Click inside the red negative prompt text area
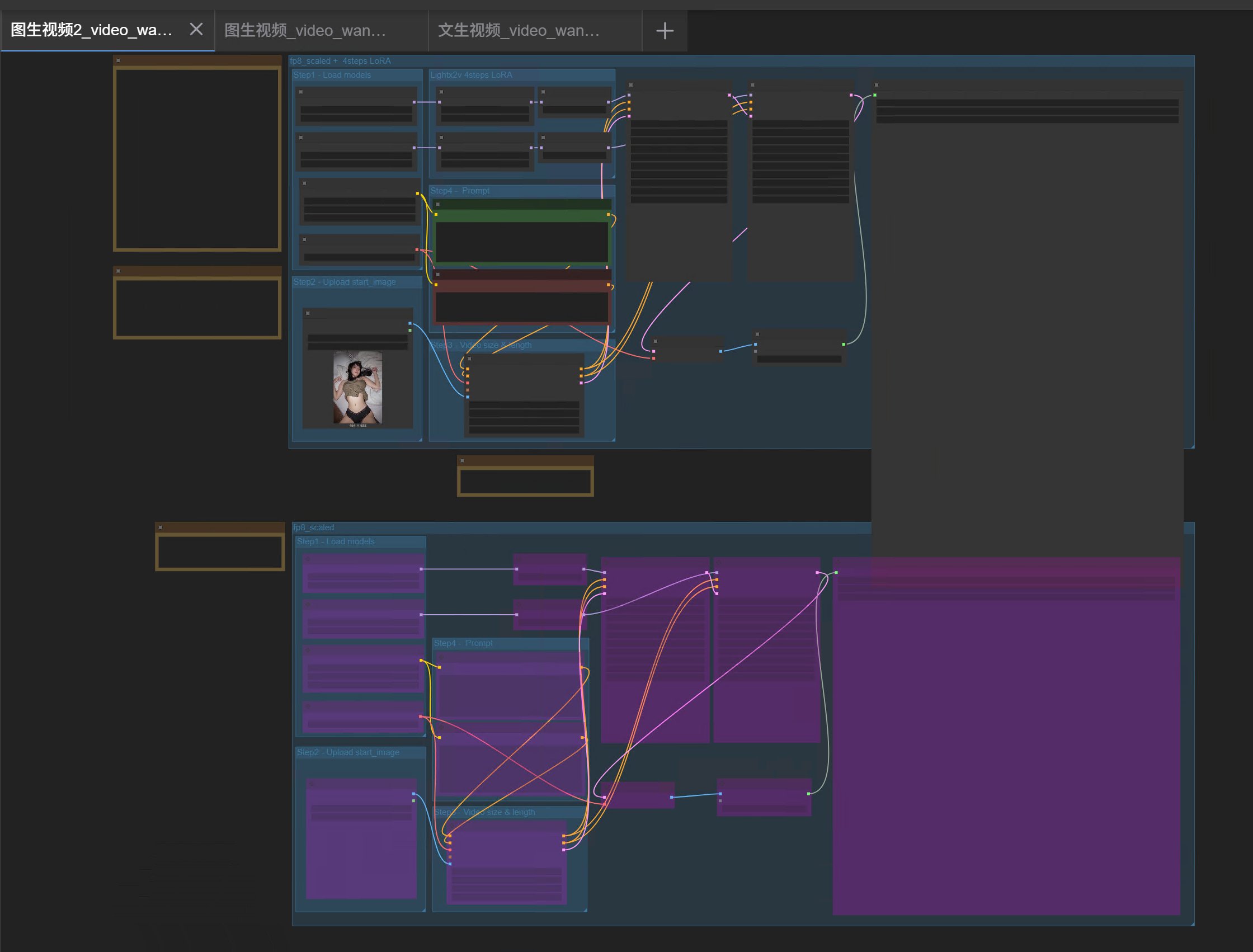The width and height of the screenshot is (1253, 952). 521,307
